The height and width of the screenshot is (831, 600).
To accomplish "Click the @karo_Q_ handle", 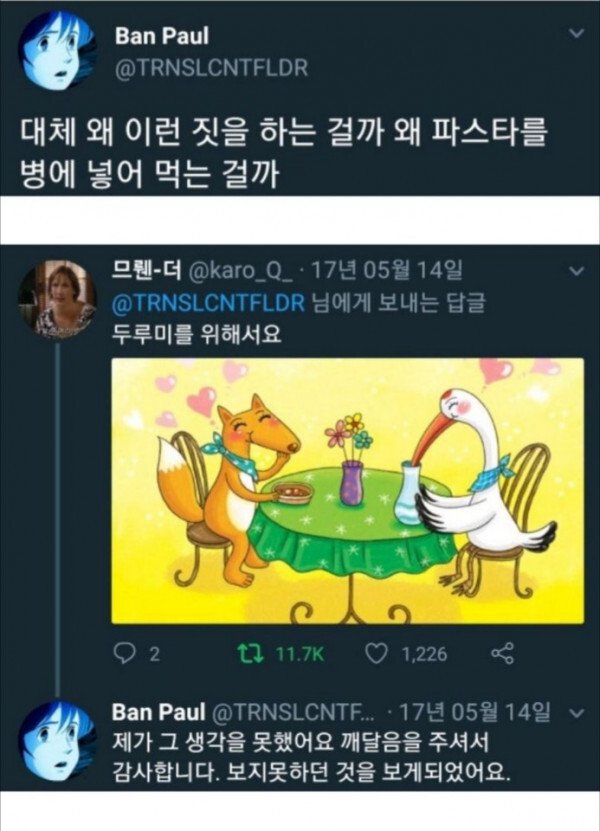I will (240, 272).
